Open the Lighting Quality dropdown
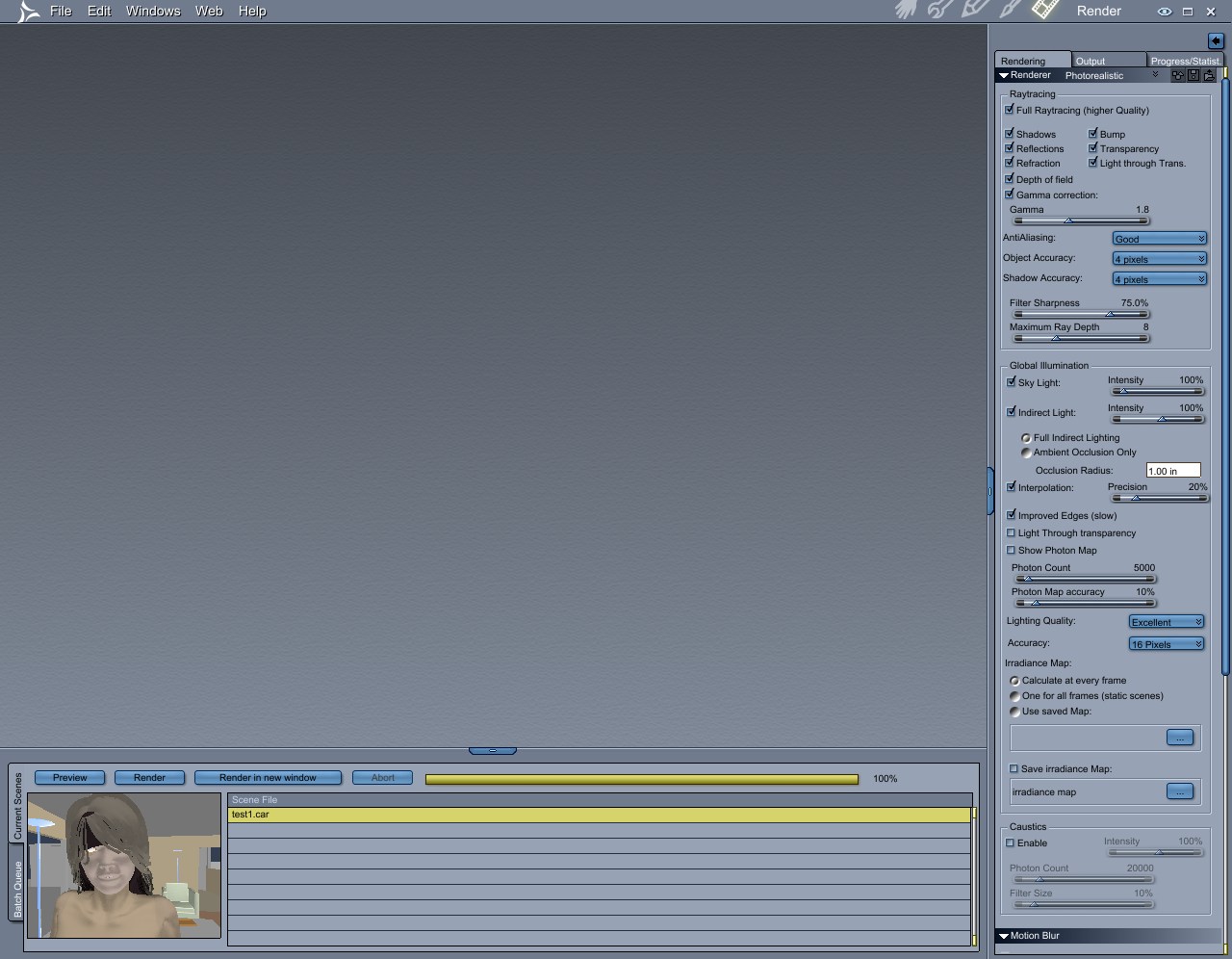The height and width of the screenshot is (959, 1232). pos(1167,622)
